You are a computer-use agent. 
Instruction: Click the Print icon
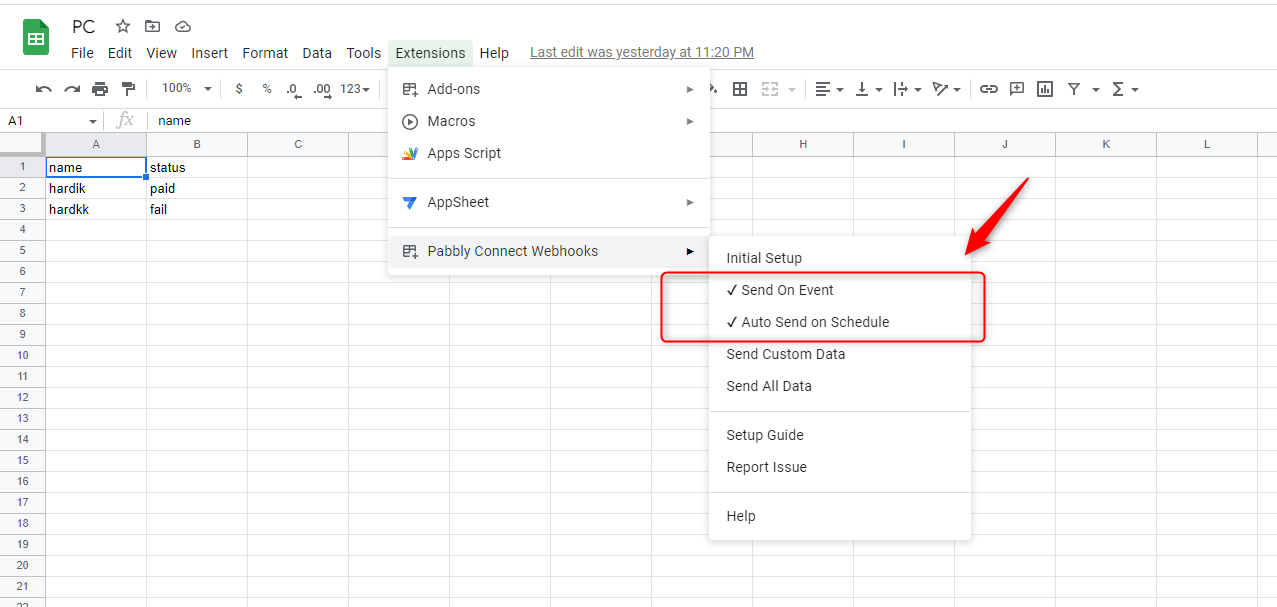pos(100,89)
